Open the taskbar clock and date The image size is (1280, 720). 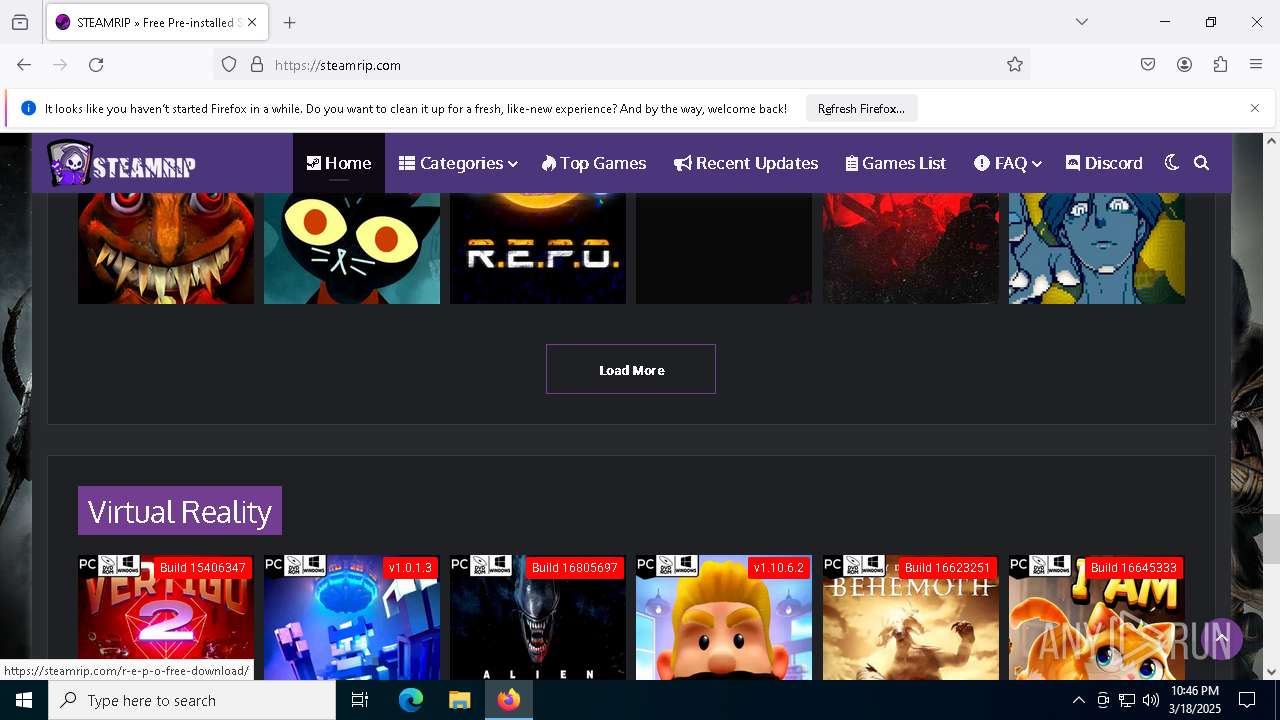click(1194, 700)
